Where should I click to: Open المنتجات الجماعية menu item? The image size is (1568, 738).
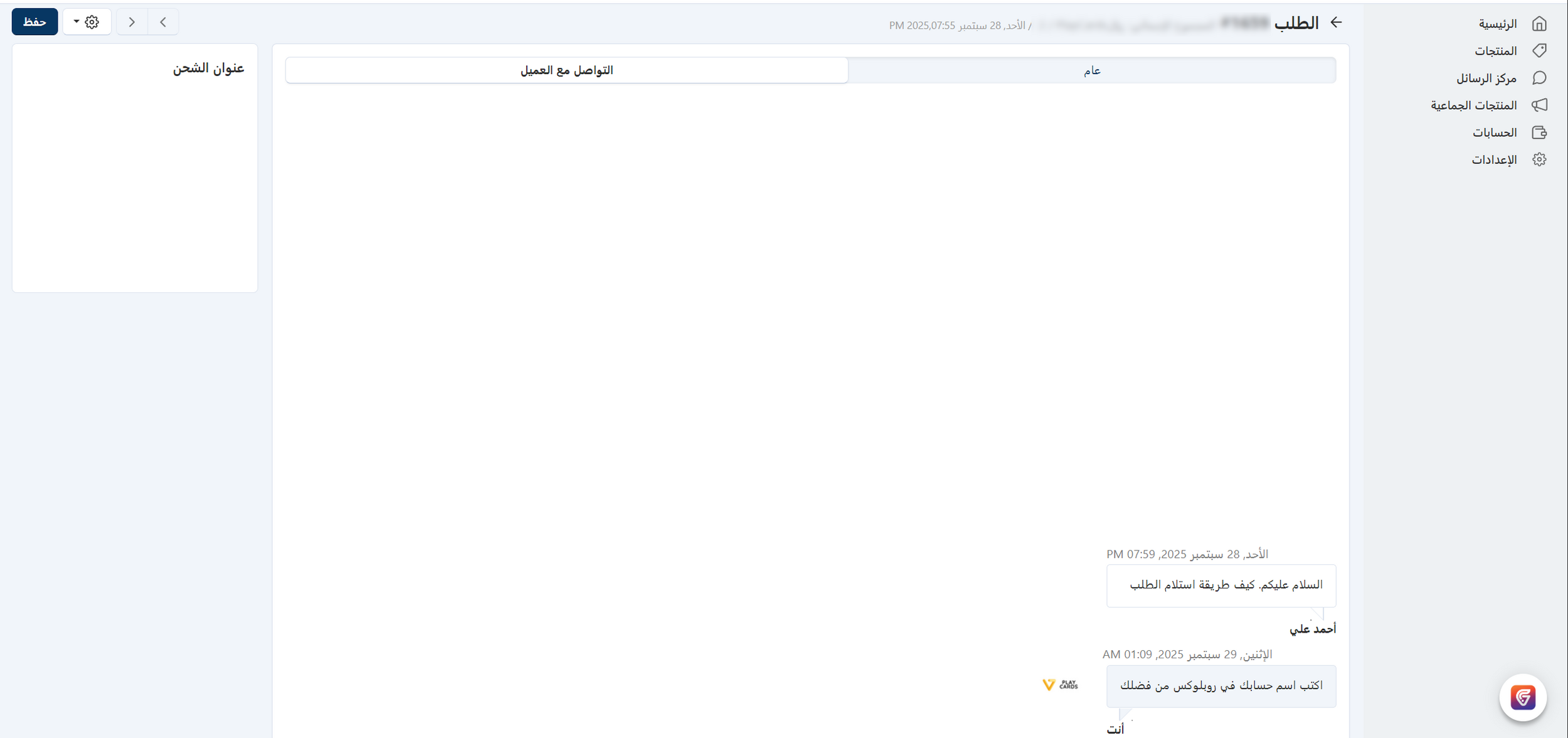pyautogui.click(x=1473, y=105)
